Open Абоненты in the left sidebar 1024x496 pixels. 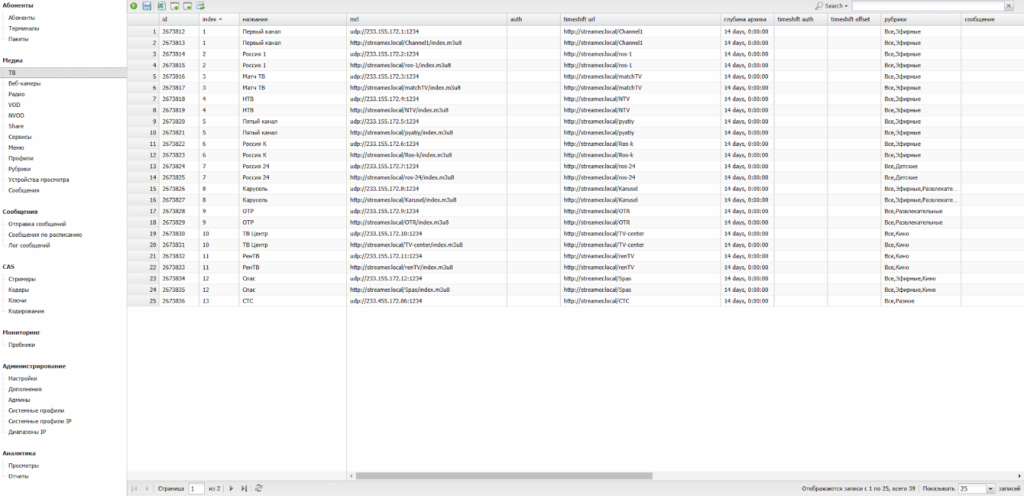coord(22,18)
